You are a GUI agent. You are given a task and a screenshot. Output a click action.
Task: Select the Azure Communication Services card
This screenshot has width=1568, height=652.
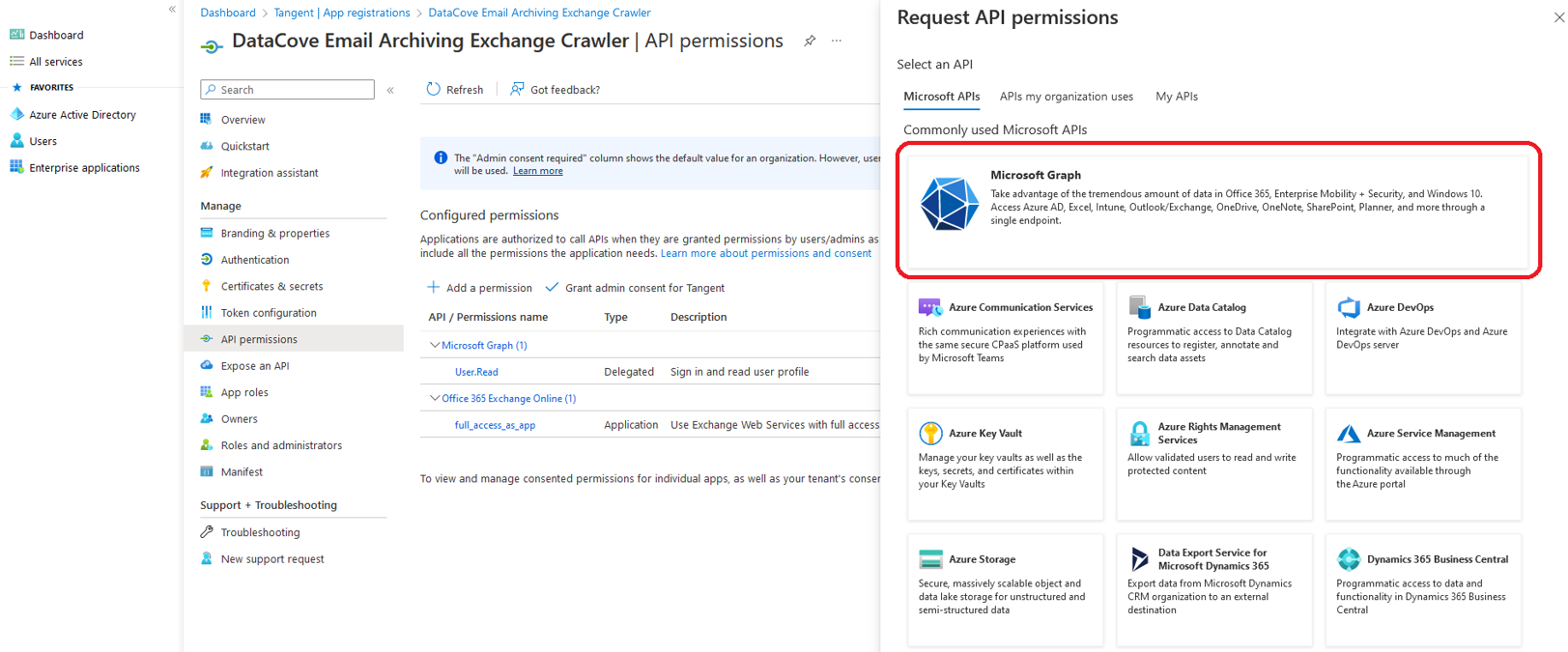point(1005,337)
